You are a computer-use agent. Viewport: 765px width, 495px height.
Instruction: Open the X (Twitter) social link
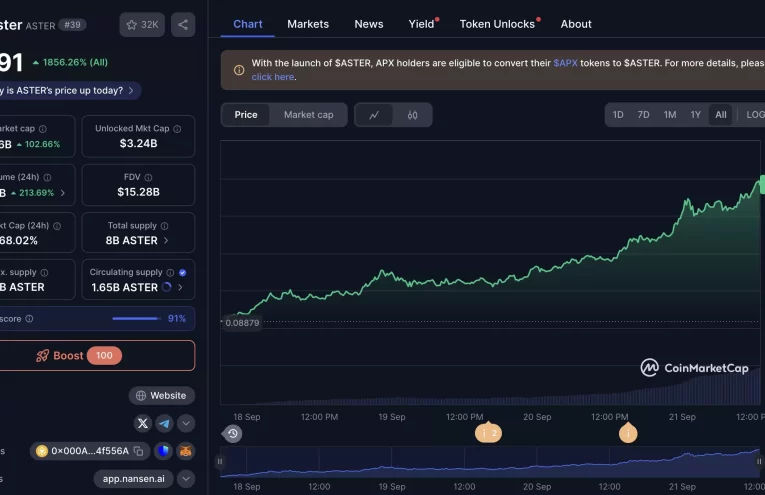point(143,423)
